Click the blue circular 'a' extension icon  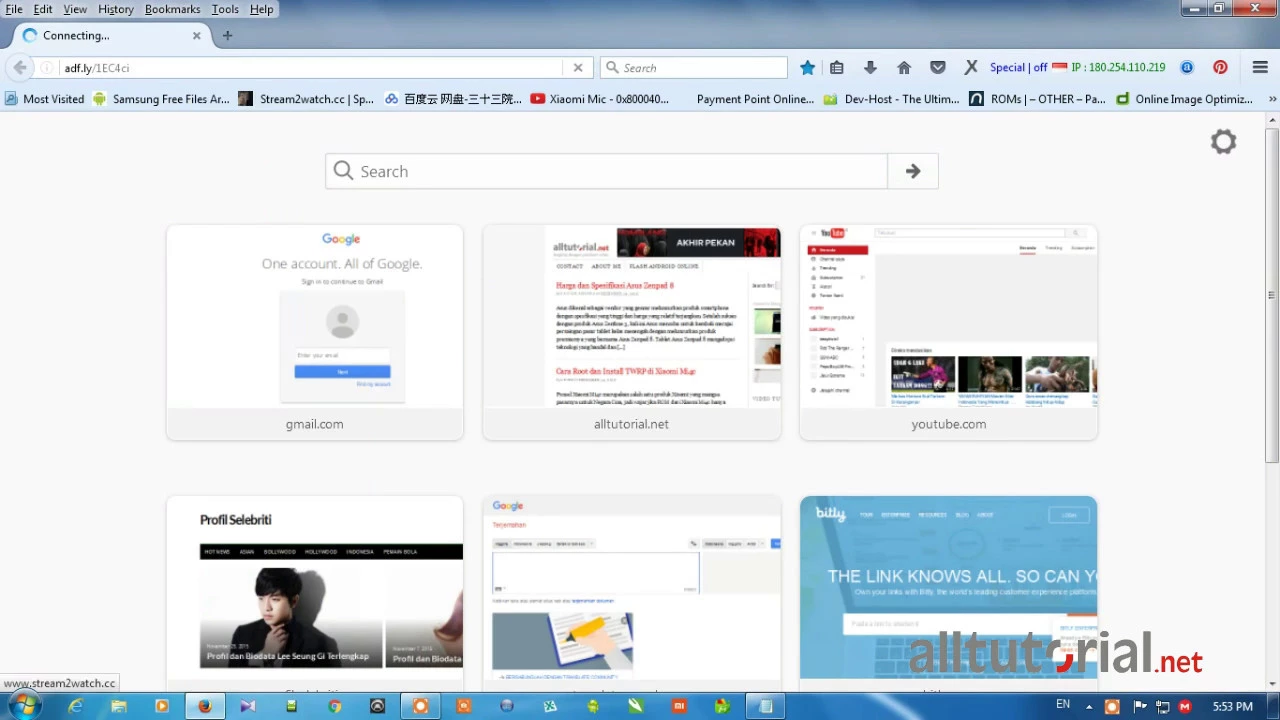[x=1187, y=67]
